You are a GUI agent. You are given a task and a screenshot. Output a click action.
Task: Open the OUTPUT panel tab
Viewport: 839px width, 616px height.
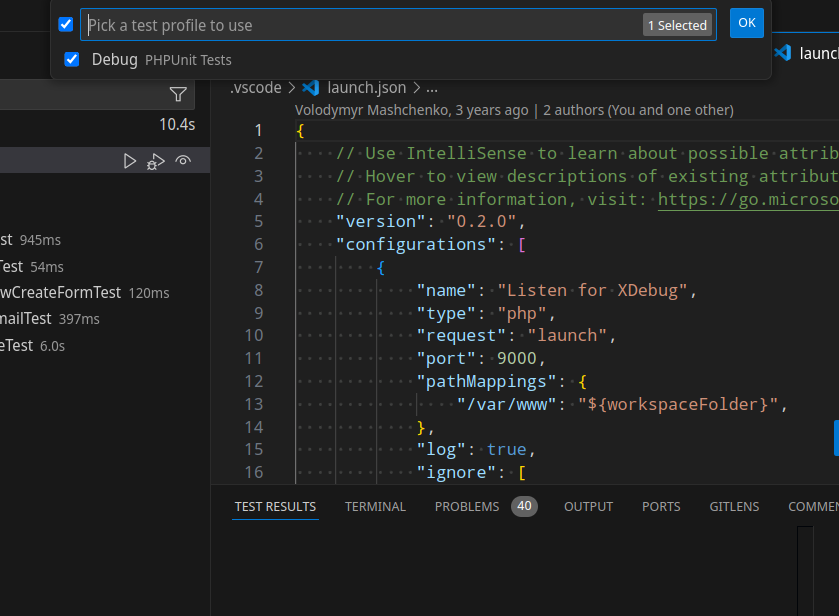point(588,507)
